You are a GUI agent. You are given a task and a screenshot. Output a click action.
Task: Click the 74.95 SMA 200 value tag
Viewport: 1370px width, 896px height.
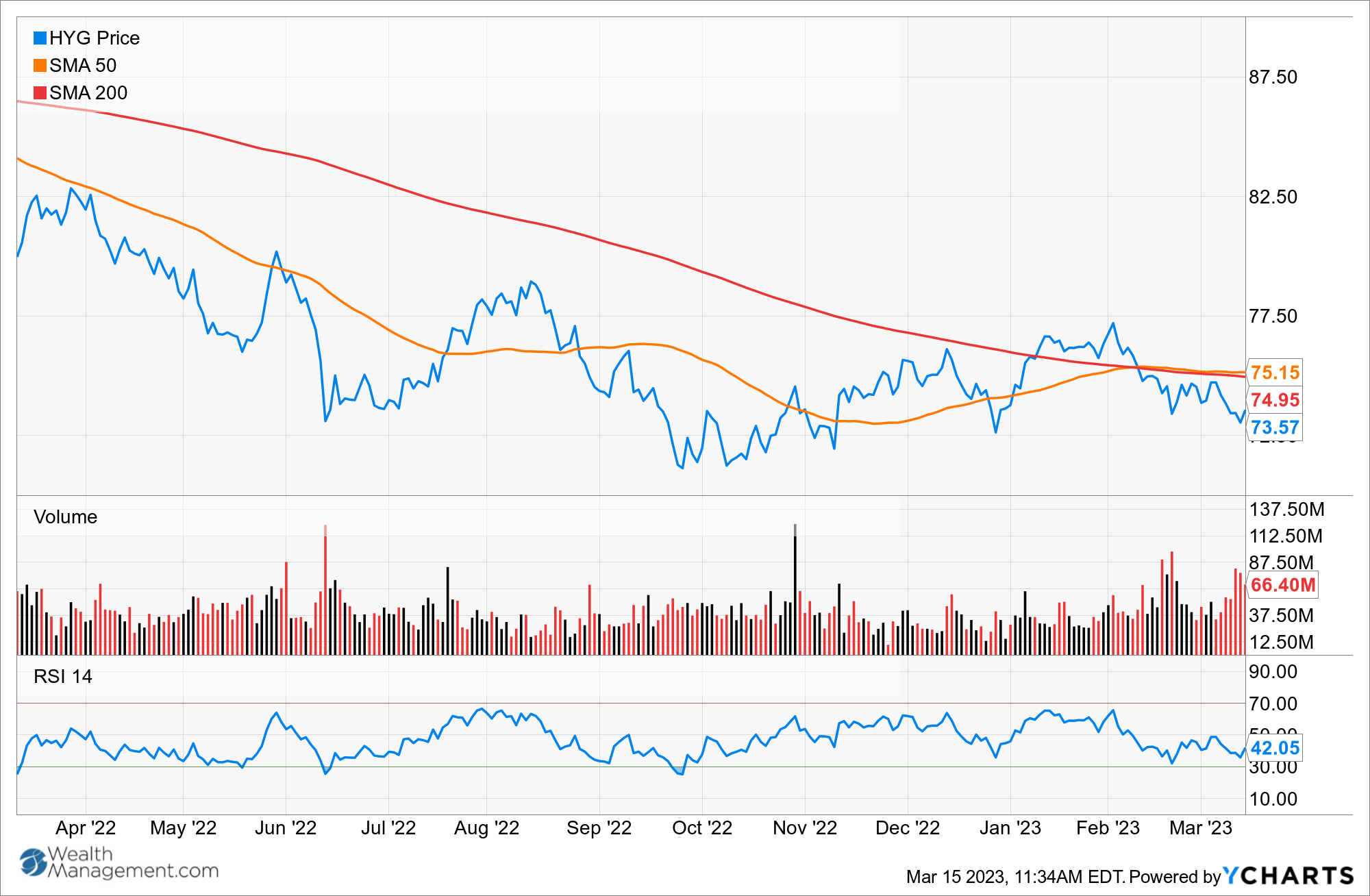1274,400
